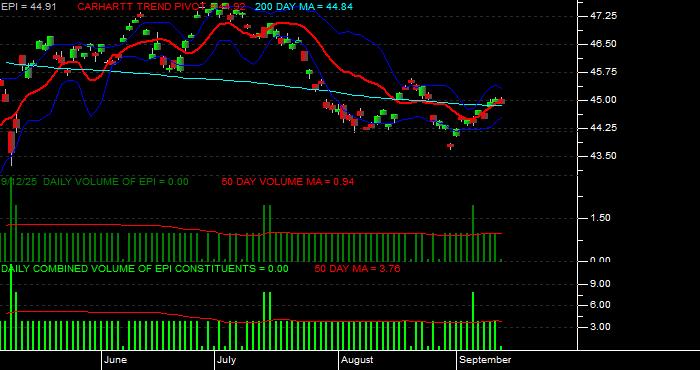700x370 pixels.
Task: Click the 47.25 price axis value
Action: point(604,16)
